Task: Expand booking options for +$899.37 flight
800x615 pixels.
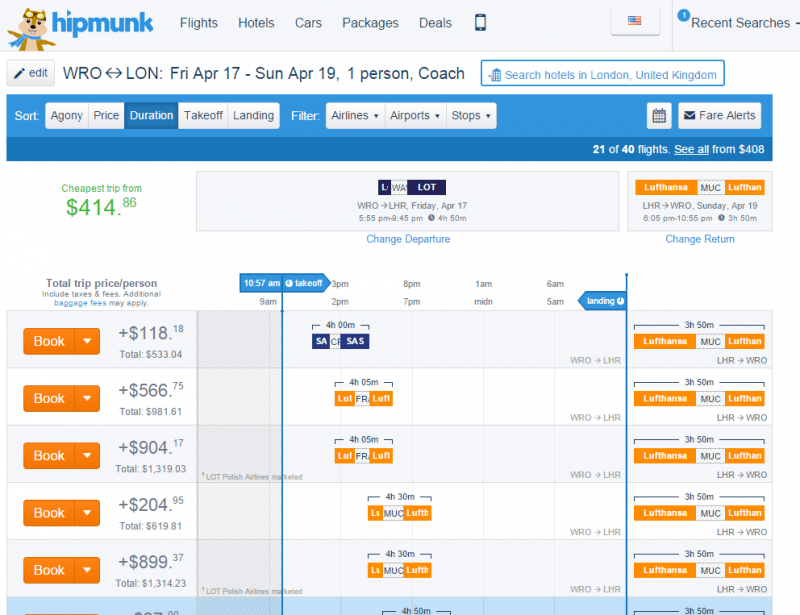Action: (x=87, y=570)
